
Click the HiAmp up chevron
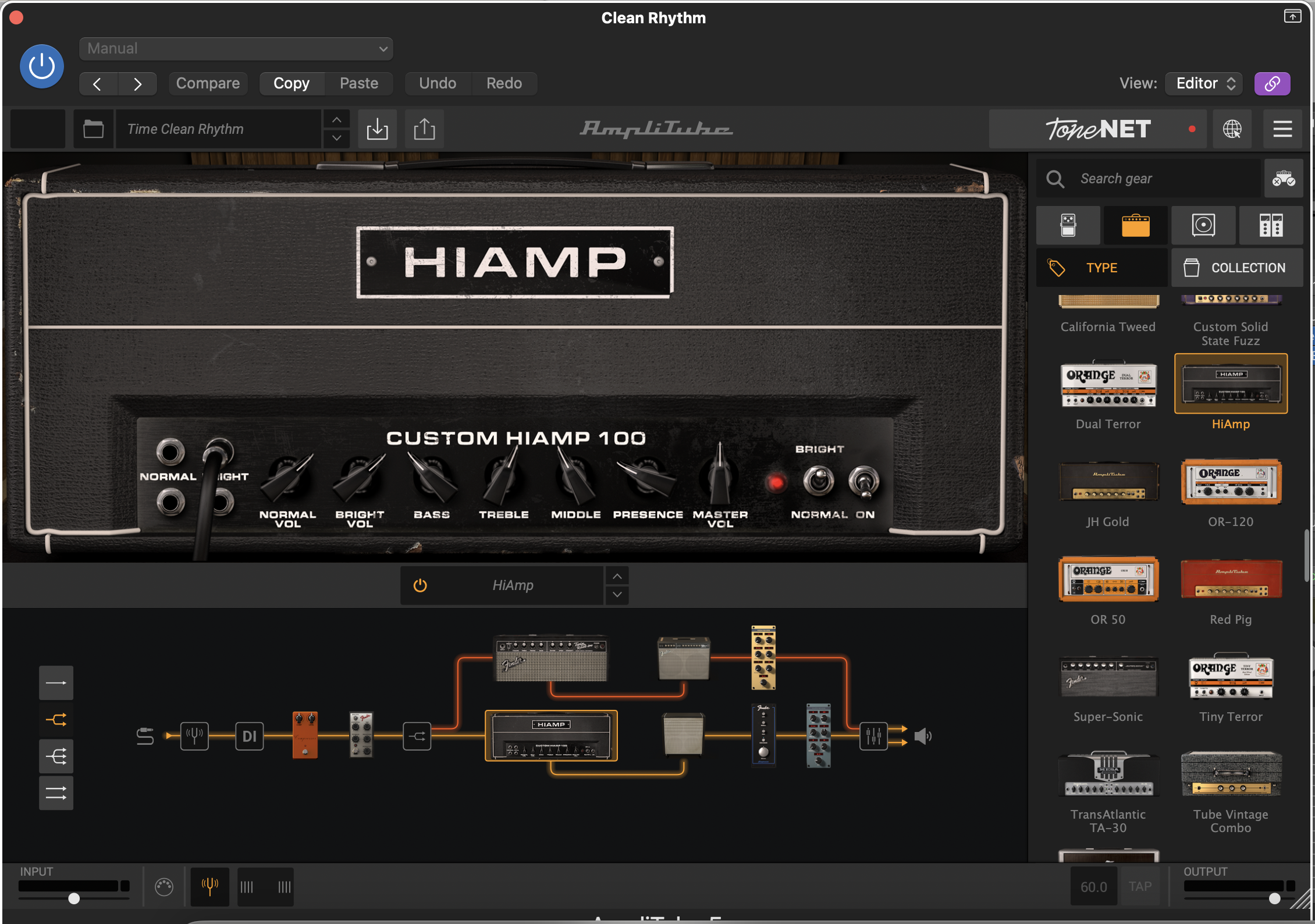point(617,576)
